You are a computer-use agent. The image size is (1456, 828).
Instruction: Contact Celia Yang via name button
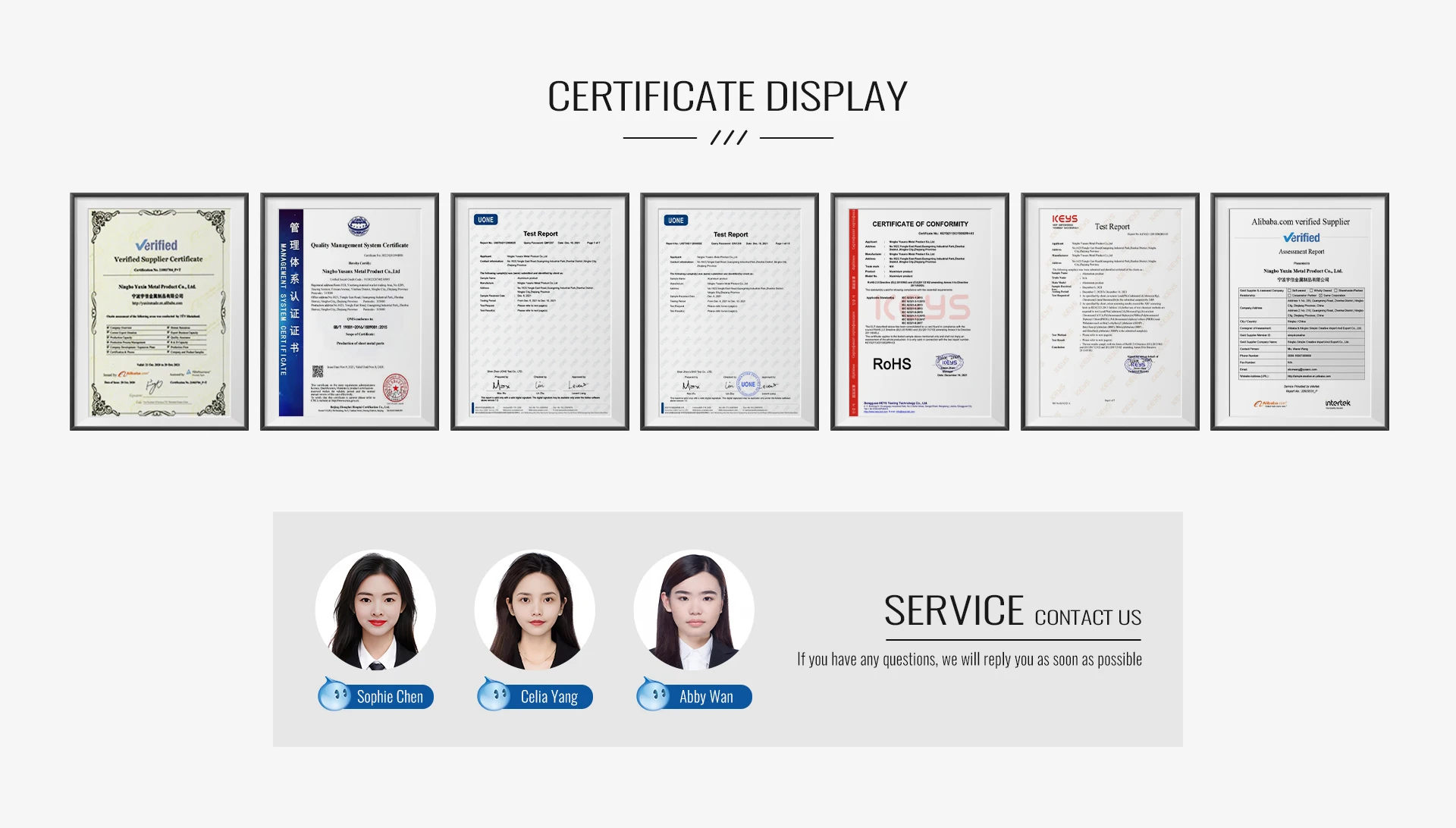coord(549,697)
